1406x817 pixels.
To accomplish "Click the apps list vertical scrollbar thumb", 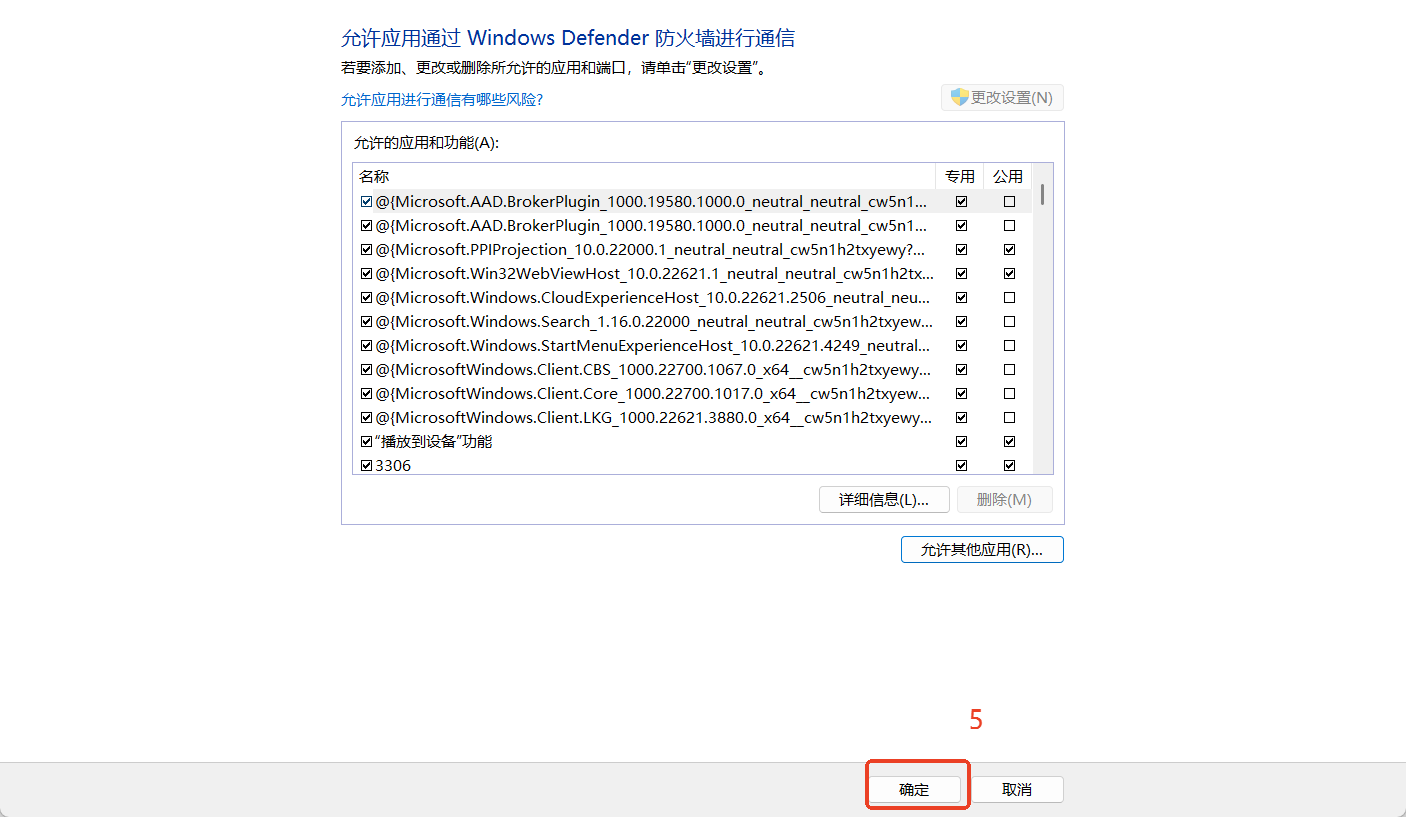I will click(1043, 194).
